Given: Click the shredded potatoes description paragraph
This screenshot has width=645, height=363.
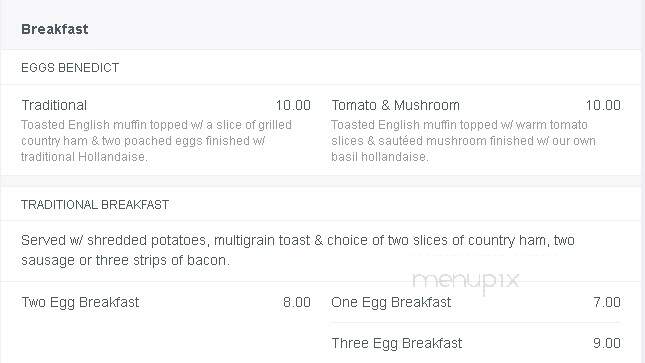Looking at the screenshot, I should (x=298, y=250).
